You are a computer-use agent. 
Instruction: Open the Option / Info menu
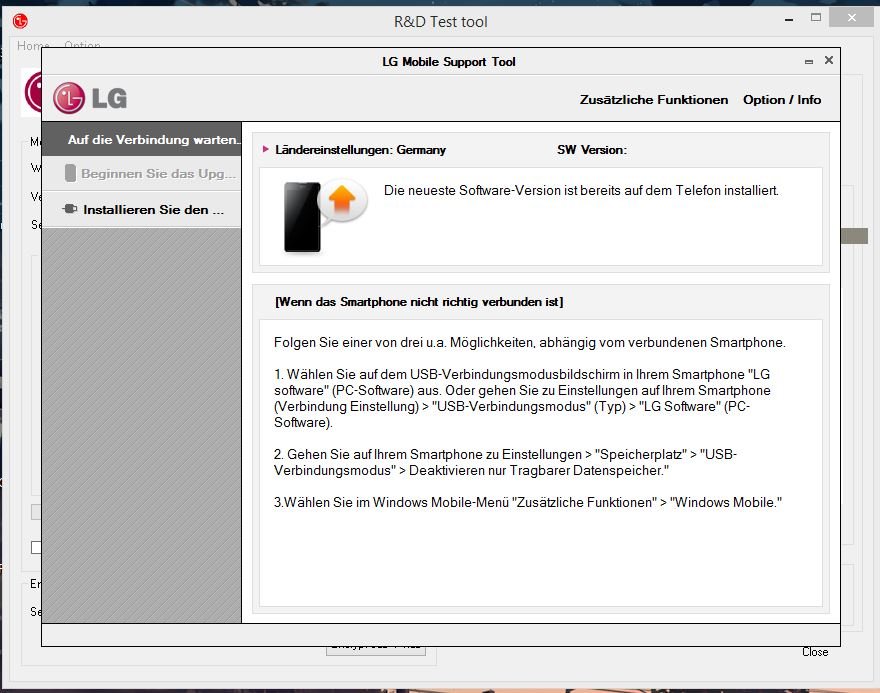(782, 100)
